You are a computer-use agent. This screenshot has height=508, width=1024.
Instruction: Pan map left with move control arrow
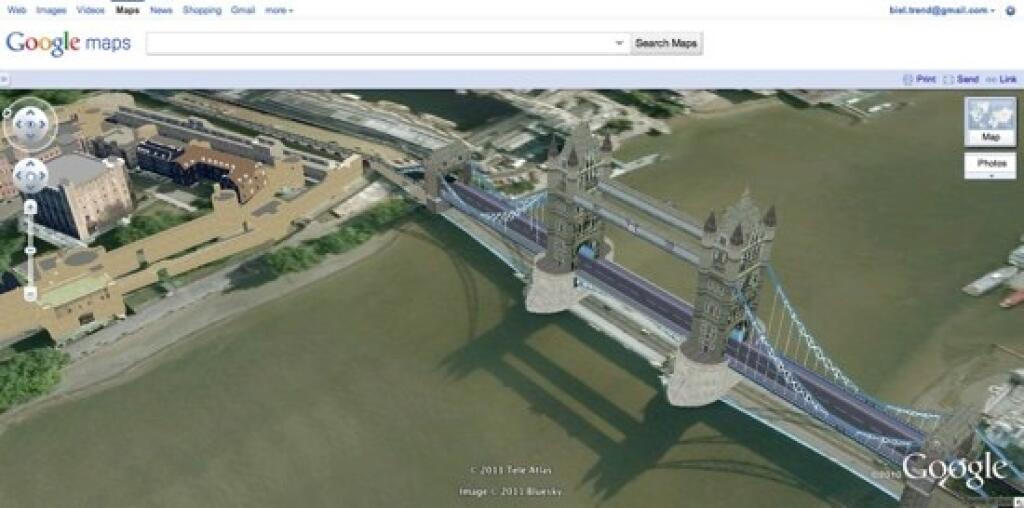click(x=19, y=175)
